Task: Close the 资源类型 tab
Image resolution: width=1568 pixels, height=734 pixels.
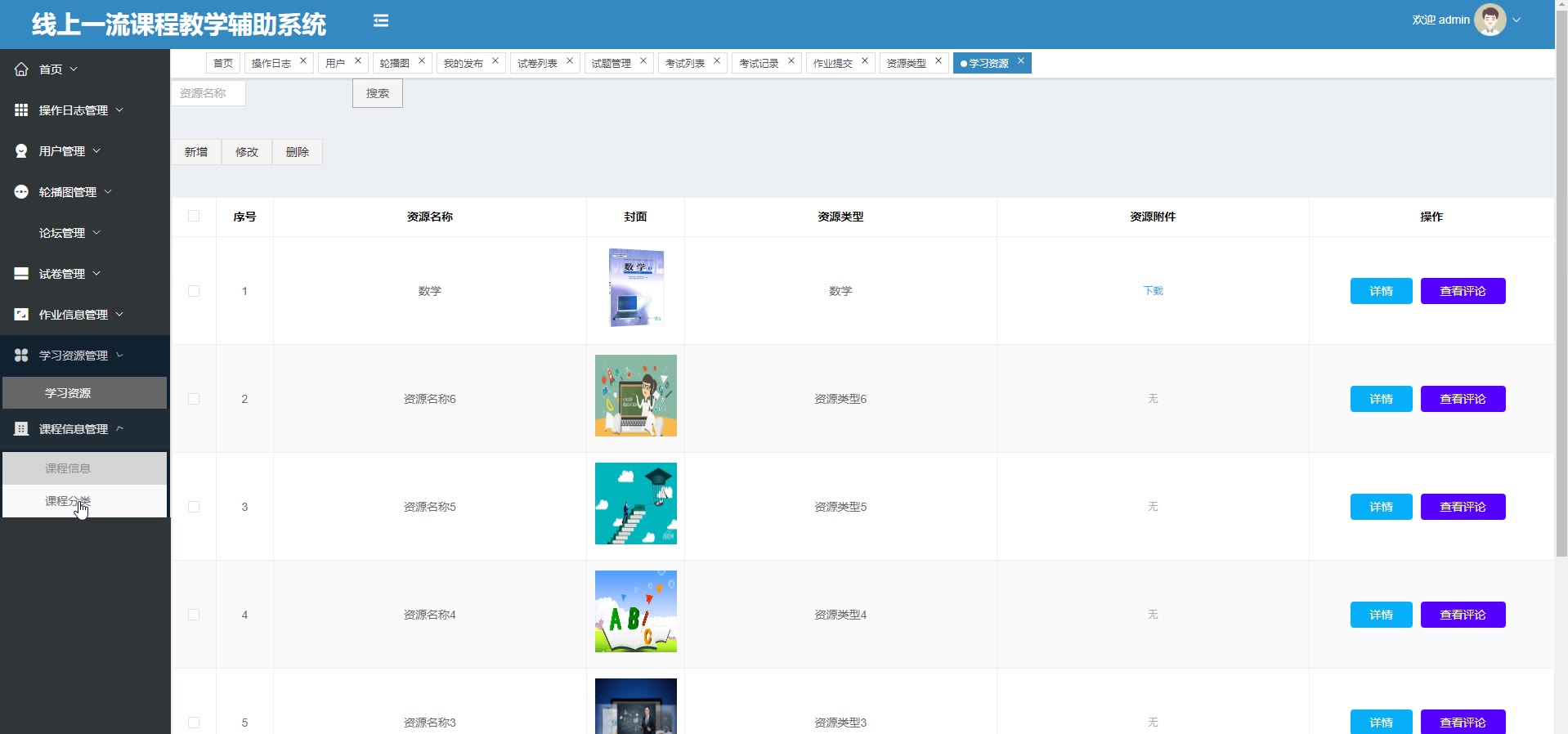Action: [x=939, y=60]
